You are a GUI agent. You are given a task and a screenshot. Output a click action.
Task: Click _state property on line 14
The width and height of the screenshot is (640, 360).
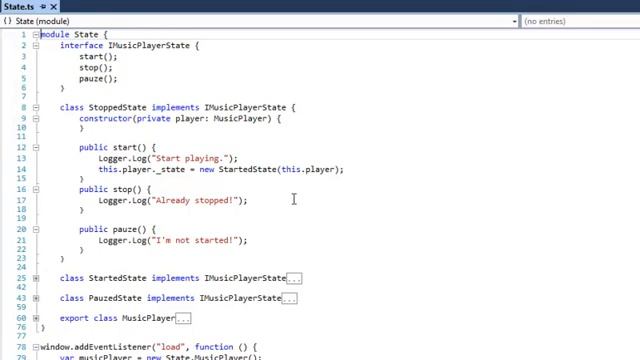(x=170, y=169)
